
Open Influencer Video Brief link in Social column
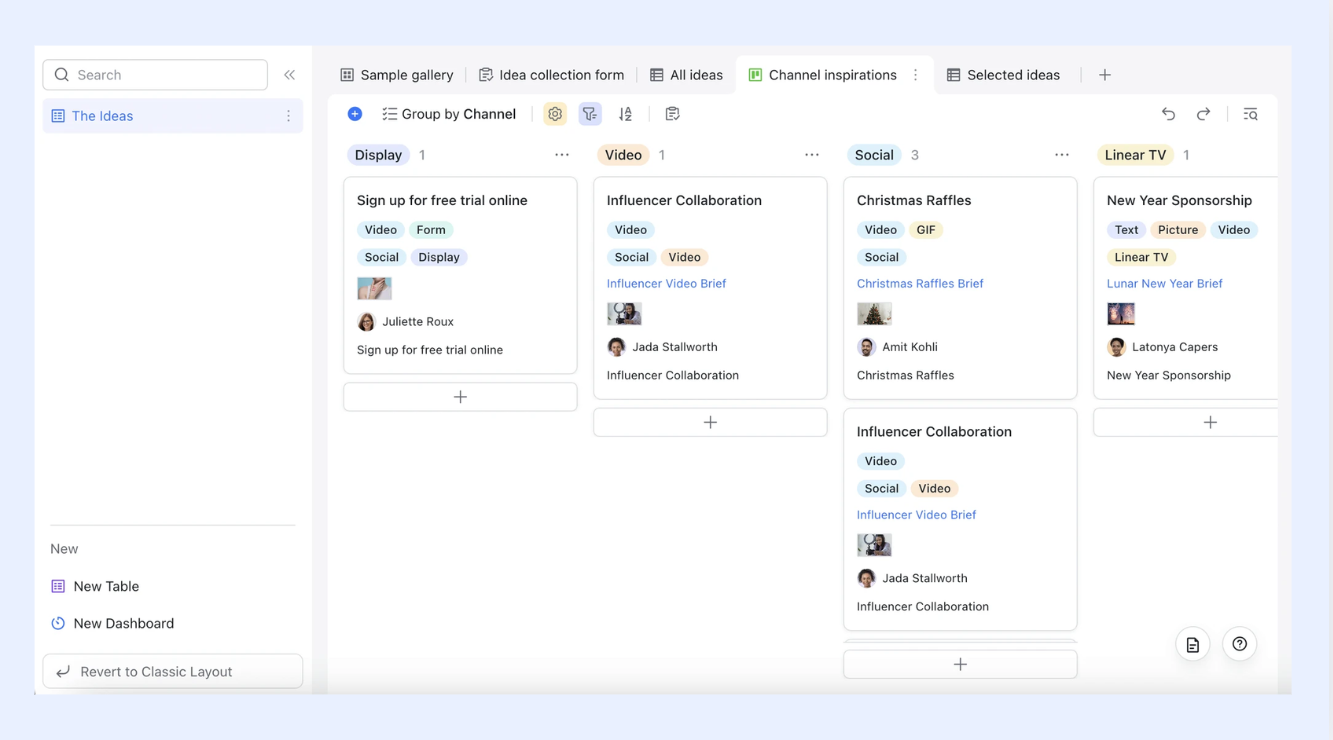(916, 514)
